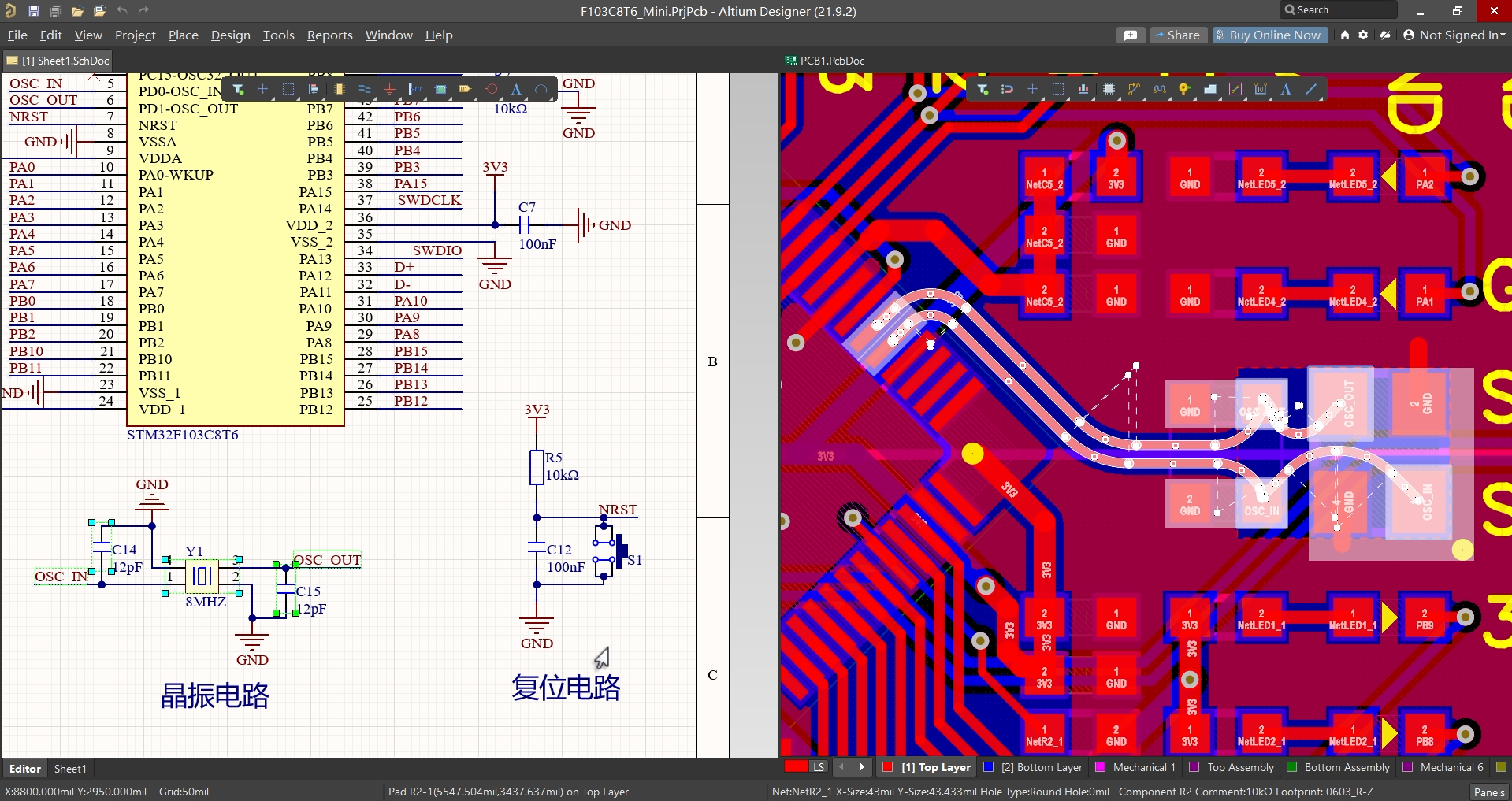Select the Place Arc tool in schematic toolbar
This screenshot has height=801, width=1512.
pos(541,89)
